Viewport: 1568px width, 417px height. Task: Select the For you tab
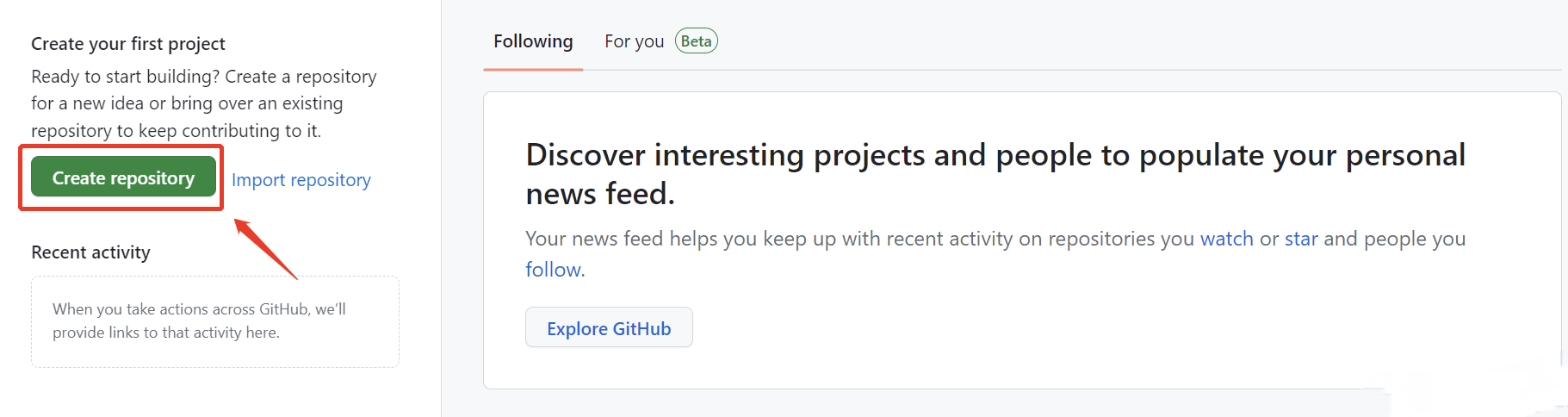tap(635, 41)
